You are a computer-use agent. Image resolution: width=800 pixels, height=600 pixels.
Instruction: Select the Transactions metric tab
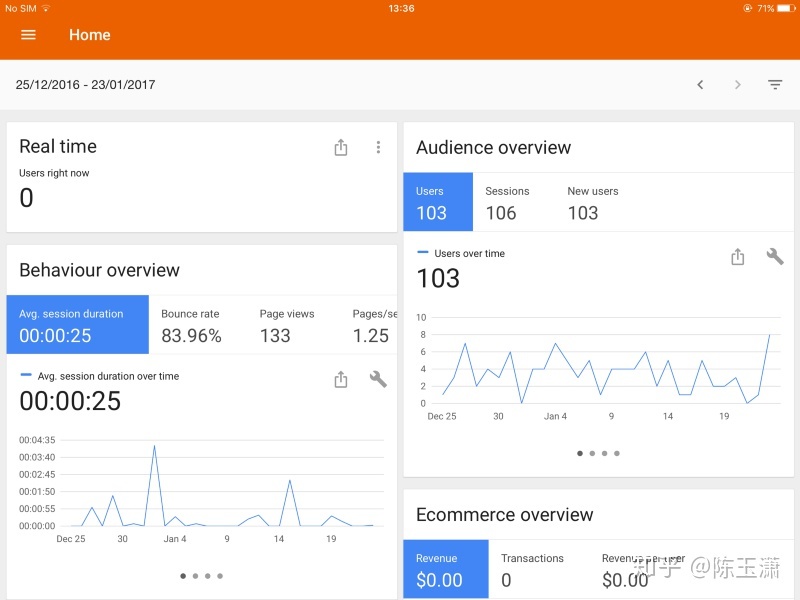point(532,569)
